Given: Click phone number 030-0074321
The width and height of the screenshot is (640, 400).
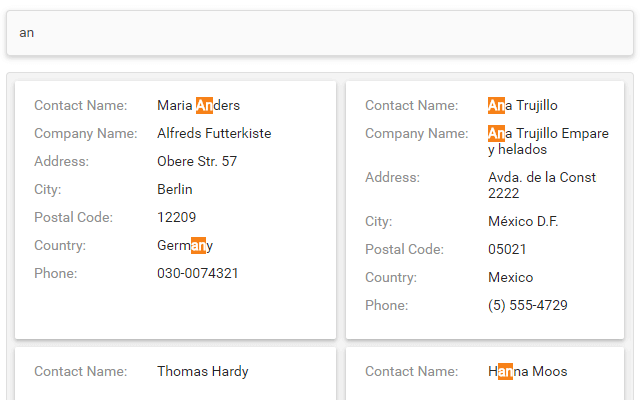Looking at the screenshot, I should (198, 273).
